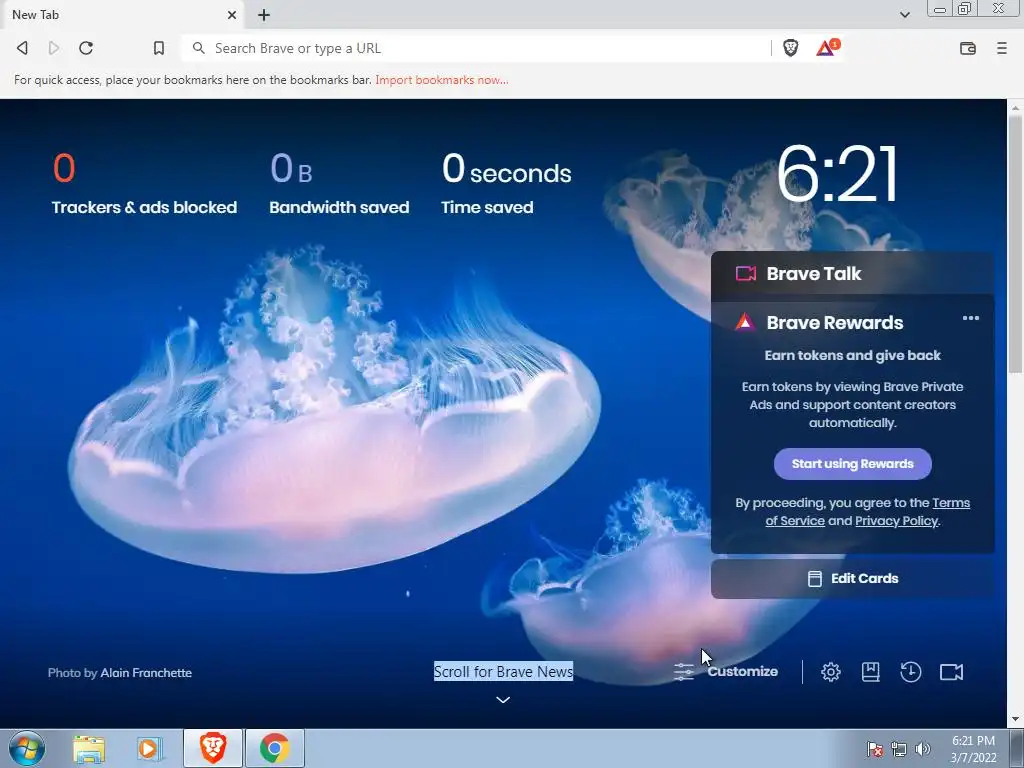
Task: Open Terms of Service link
Action: click(867, 512)
